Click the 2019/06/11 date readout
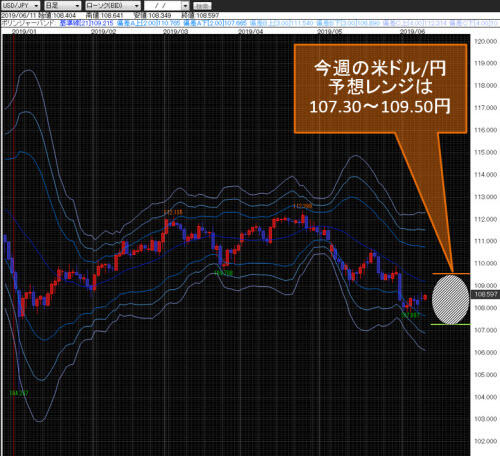This screenshot has height=456, width=500. 18,15
